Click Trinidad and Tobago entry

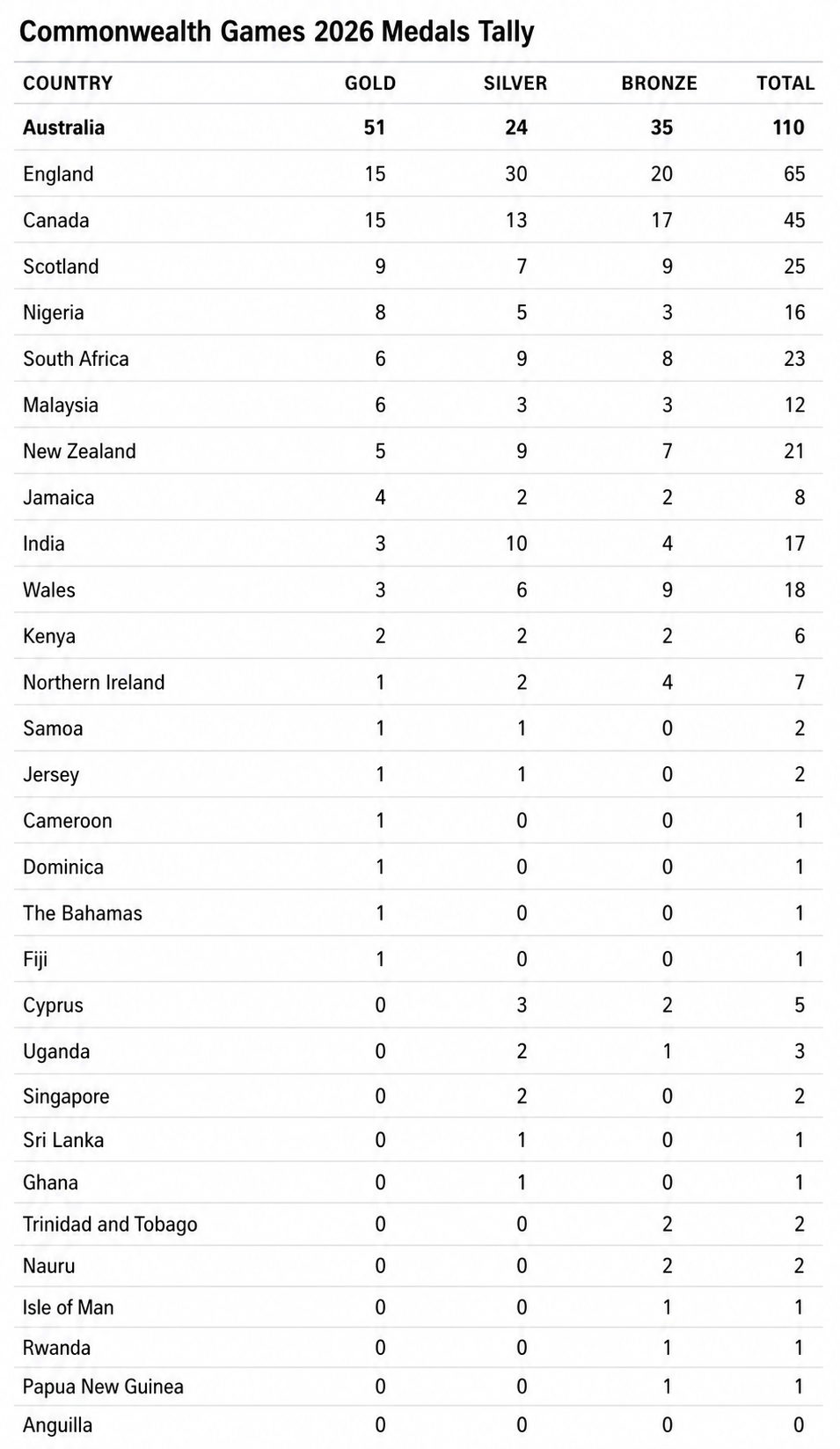(110, 1225)
